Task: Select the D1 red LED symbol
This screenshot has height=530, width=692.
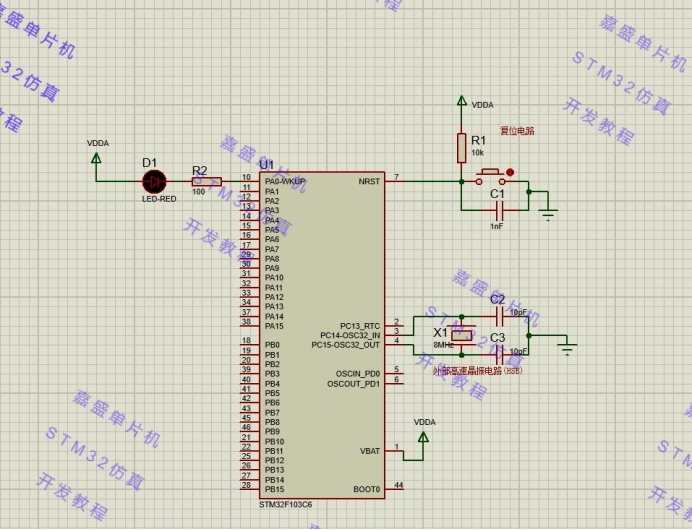Action: click(154, 182)
